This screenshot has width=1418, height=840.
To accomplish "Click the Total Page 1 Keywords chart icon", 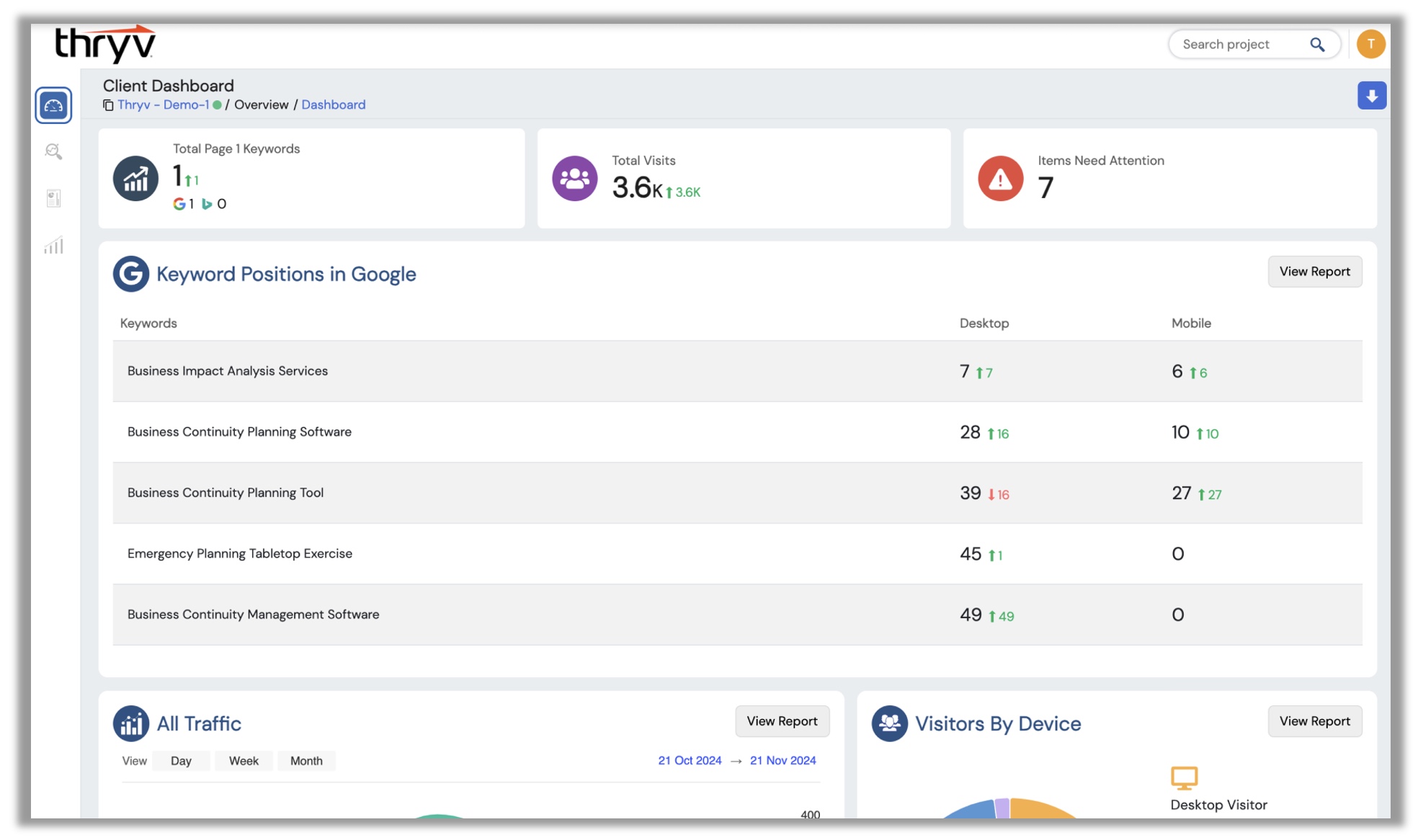I will pyautogui.click(x=135, y=178).
